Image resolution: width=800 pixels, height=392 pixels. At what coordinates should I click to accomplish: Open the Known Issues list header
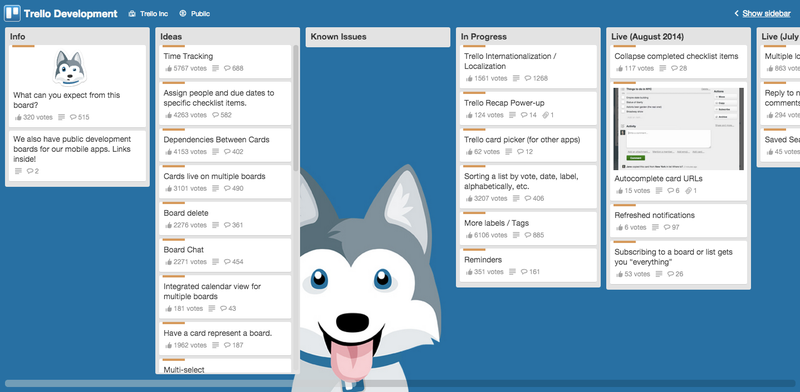(x=338, y=37)
